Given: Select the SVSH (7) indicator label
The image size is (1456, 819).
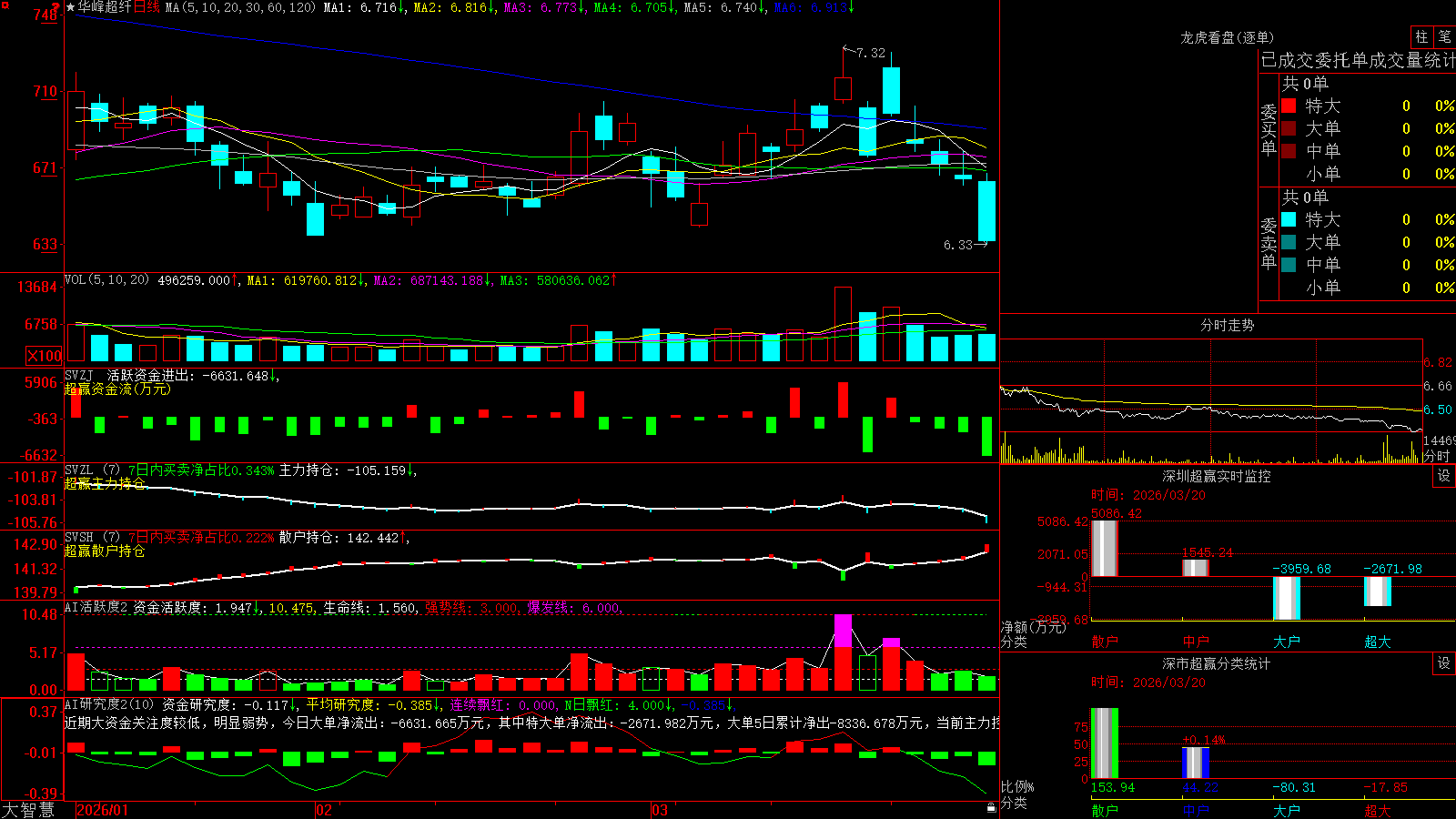Looking at the screenshot, I should pos(92,538).
